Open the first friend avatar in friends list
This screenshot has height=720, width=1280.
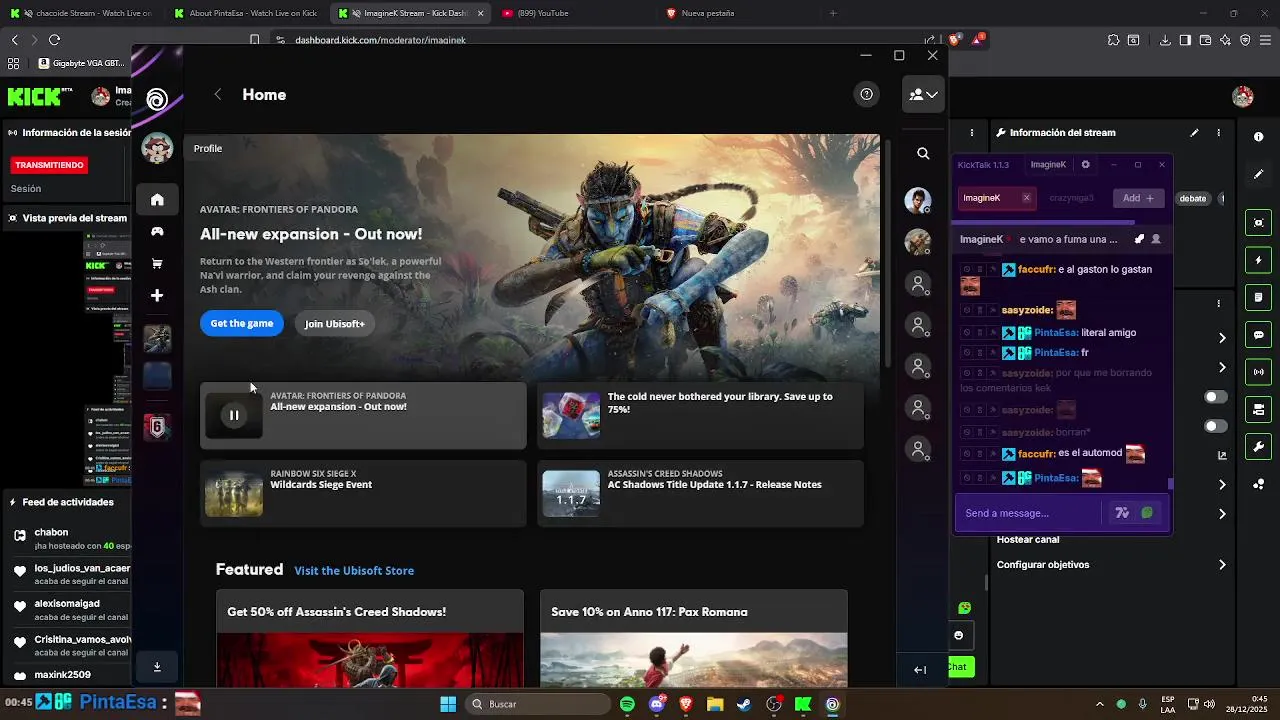pos(917,200)
